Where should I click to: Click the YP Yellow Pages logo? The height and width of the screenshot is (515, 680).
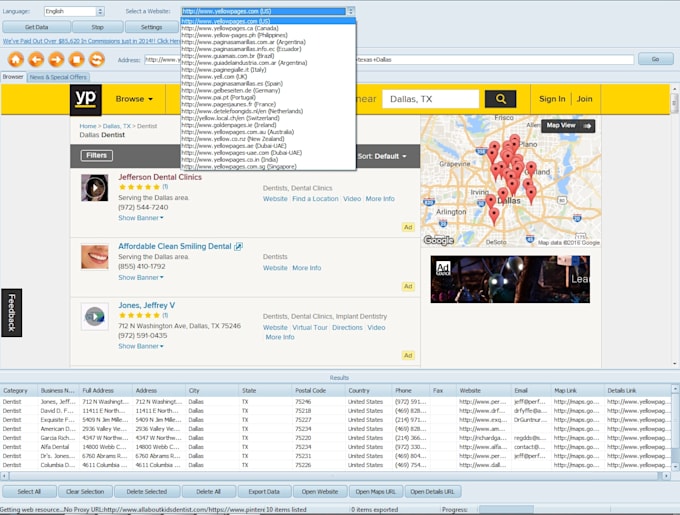pyautogui.click(x=85, y=99)
